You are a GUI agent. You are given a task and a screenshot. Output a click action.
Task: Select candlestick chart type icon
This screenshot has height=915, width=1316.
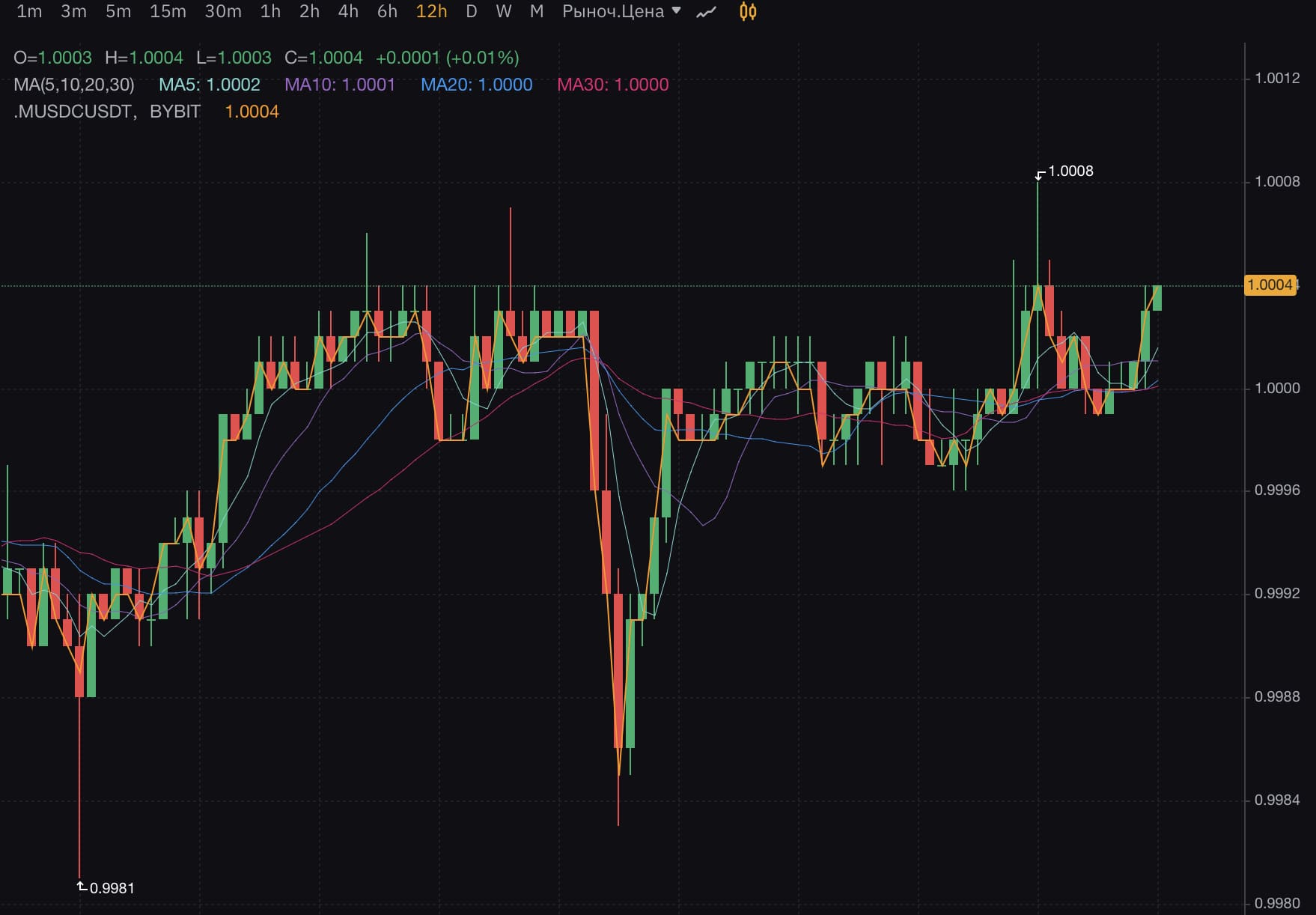click(x=748, y=11)
